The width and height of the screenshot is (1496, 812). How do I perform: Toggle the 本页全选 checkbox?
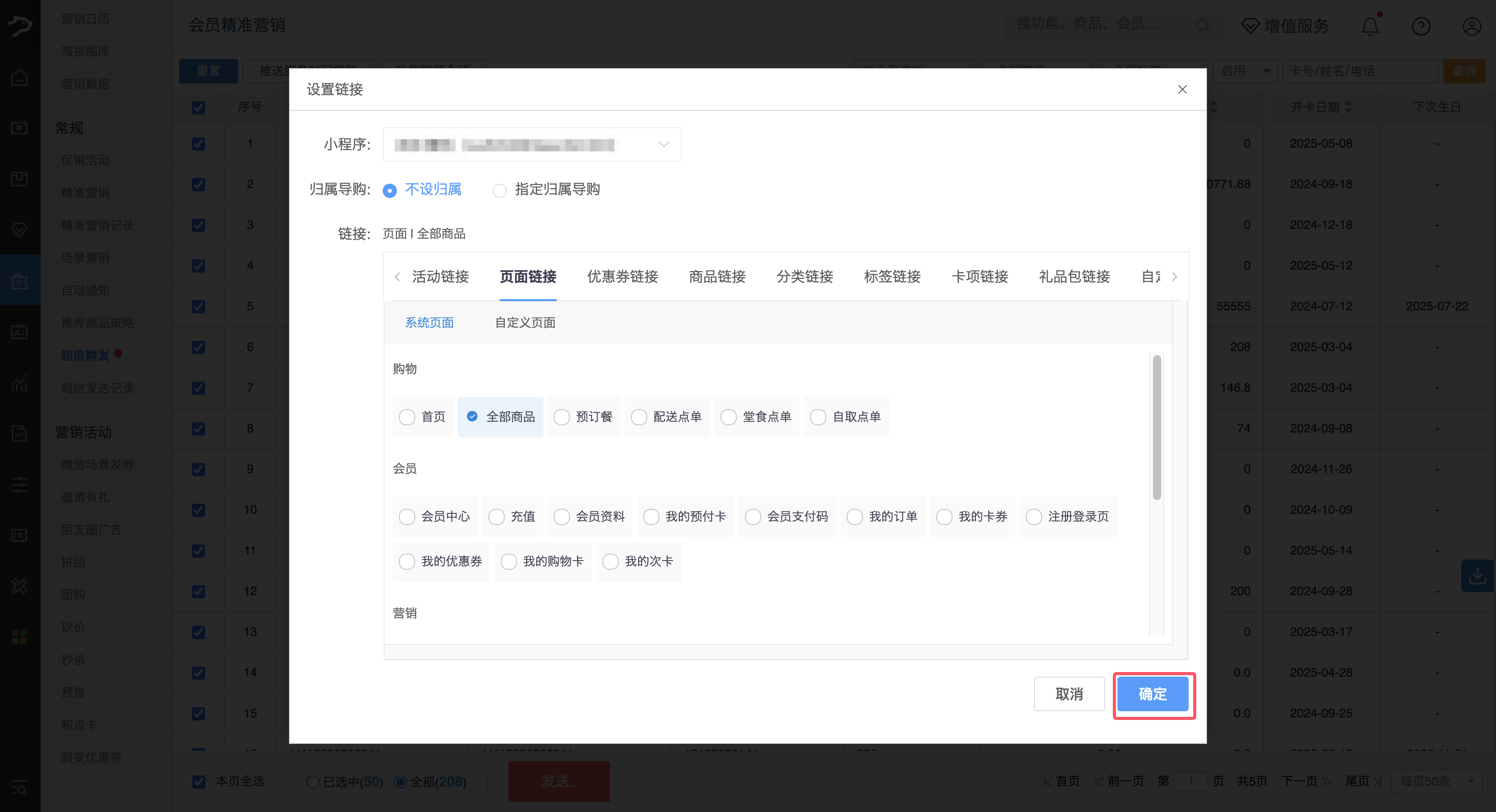click(198, 782)
